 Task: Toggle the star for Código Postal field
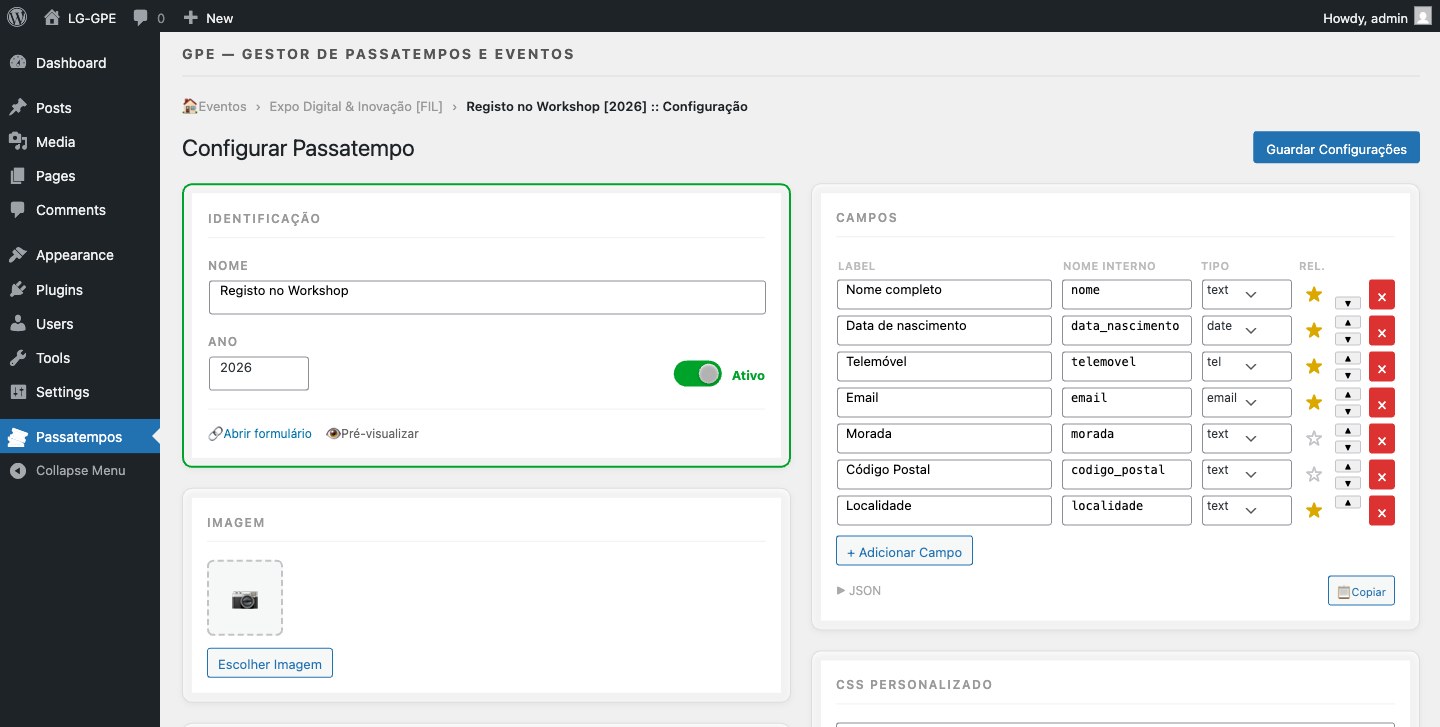click(x=1314, y=474)
